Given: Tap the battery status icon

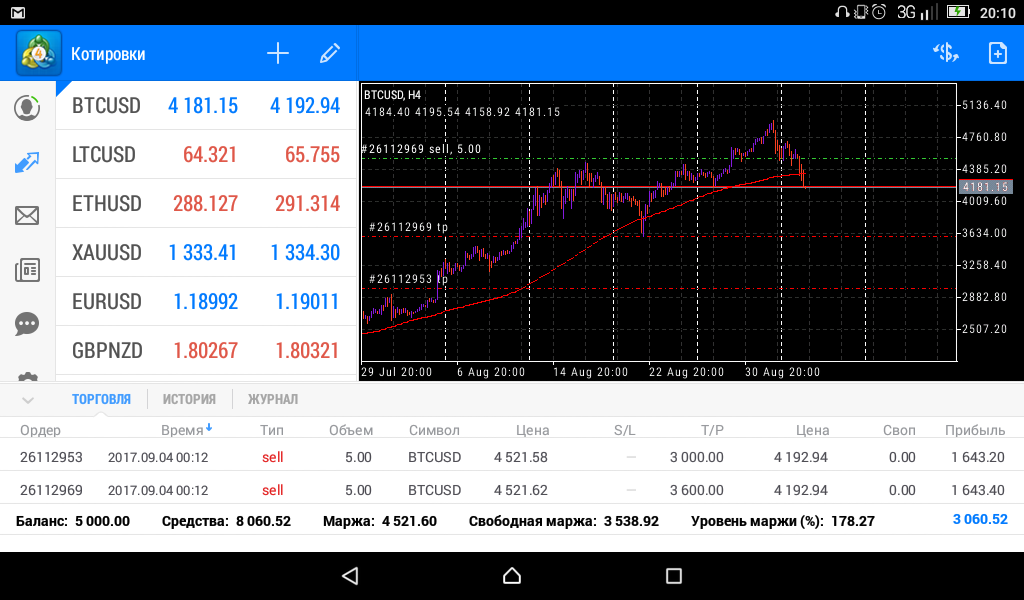Looking at the screenshot, I should tap(958, 12).
